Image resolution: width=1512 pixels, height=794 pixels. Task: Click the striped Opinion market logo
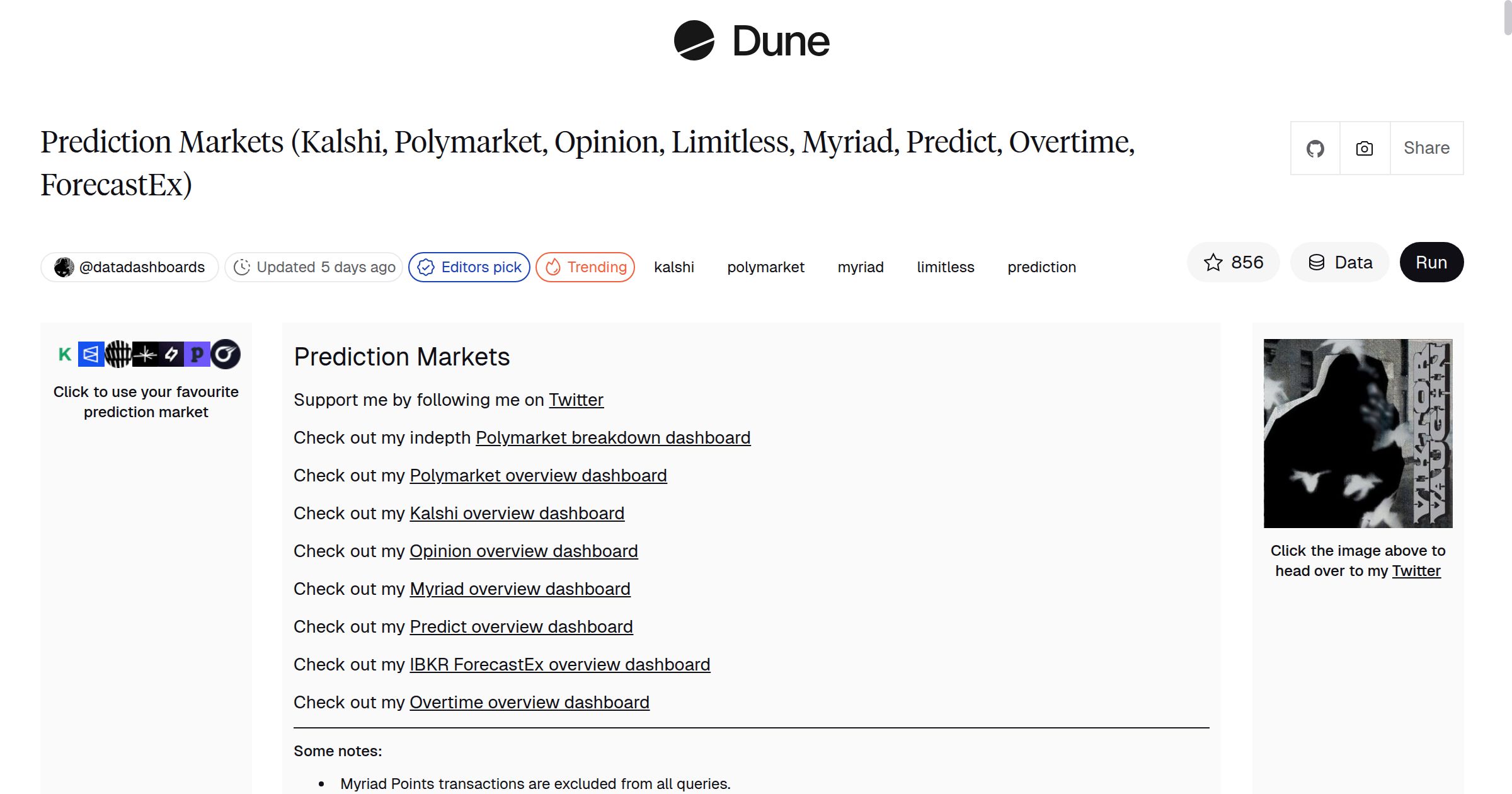click(x=119, y=354)
